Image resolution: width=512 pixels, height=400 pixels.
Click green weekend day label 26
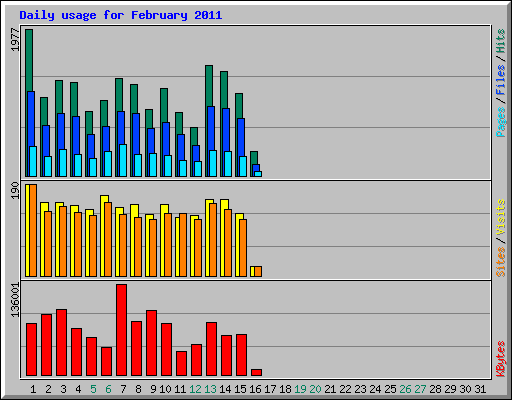click(x=405, y=389)
